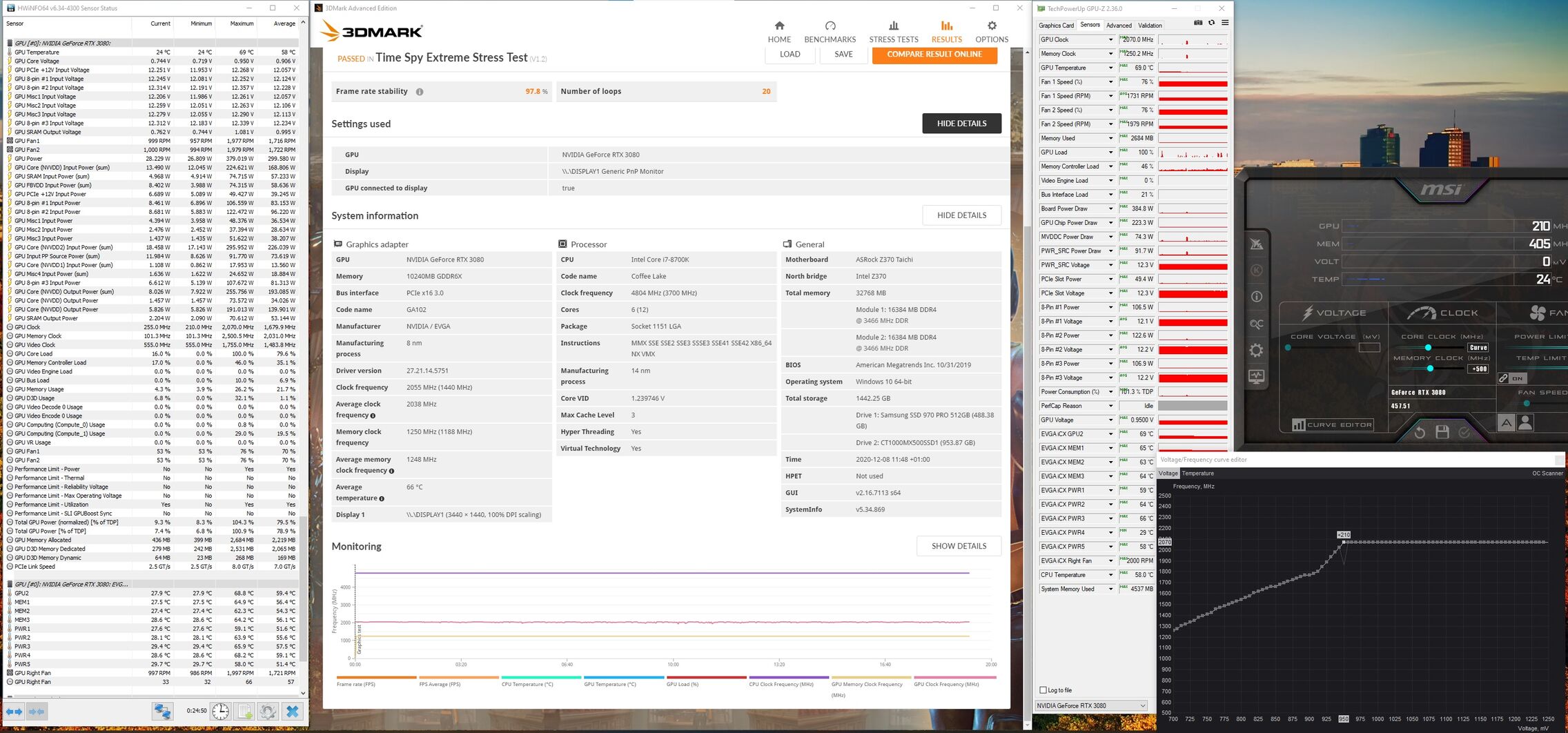This screenshot has width=1568, height=733.
Task: Open HWiNFO remote network monitors button
Action: tap(163, 711)
